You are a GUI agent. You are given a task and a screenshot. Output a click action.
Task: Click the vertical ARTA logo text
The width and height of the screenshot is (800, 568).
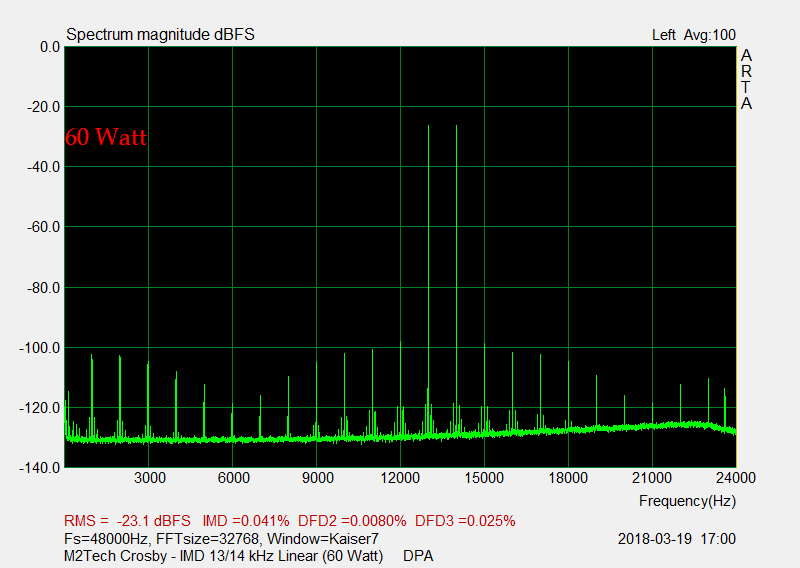tap(746, 80)
